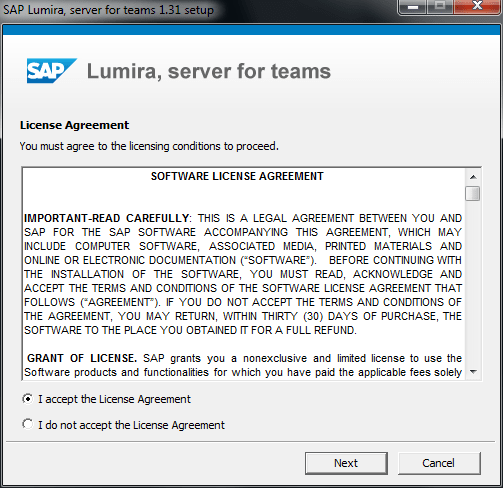Image resolution: width=503 pixels, height=488 pixels.
Task: Click the window title 'SAP Lumira, server for teams 1.31 setup'
Action: 108,10
